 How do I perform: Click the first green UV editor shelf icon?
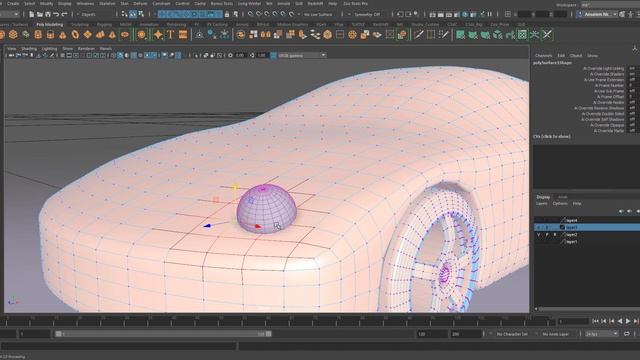tap(460, 35)
